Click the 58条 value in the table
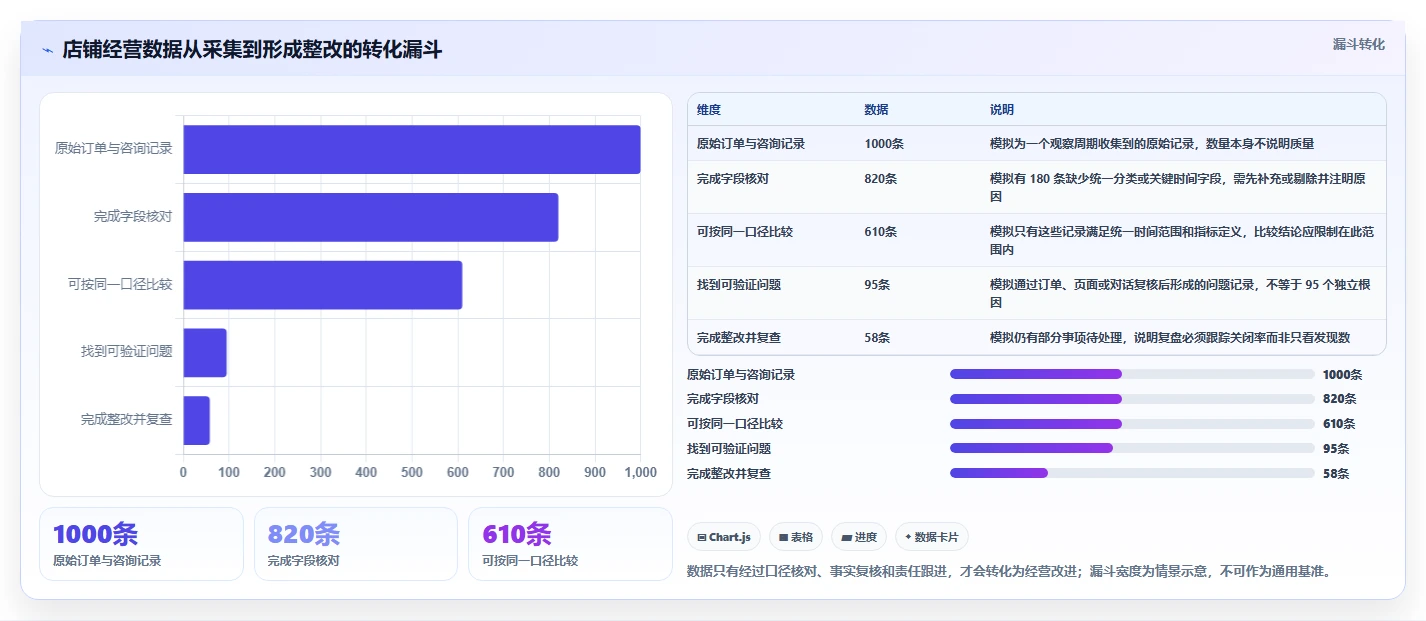 click(x=878, y=338)
